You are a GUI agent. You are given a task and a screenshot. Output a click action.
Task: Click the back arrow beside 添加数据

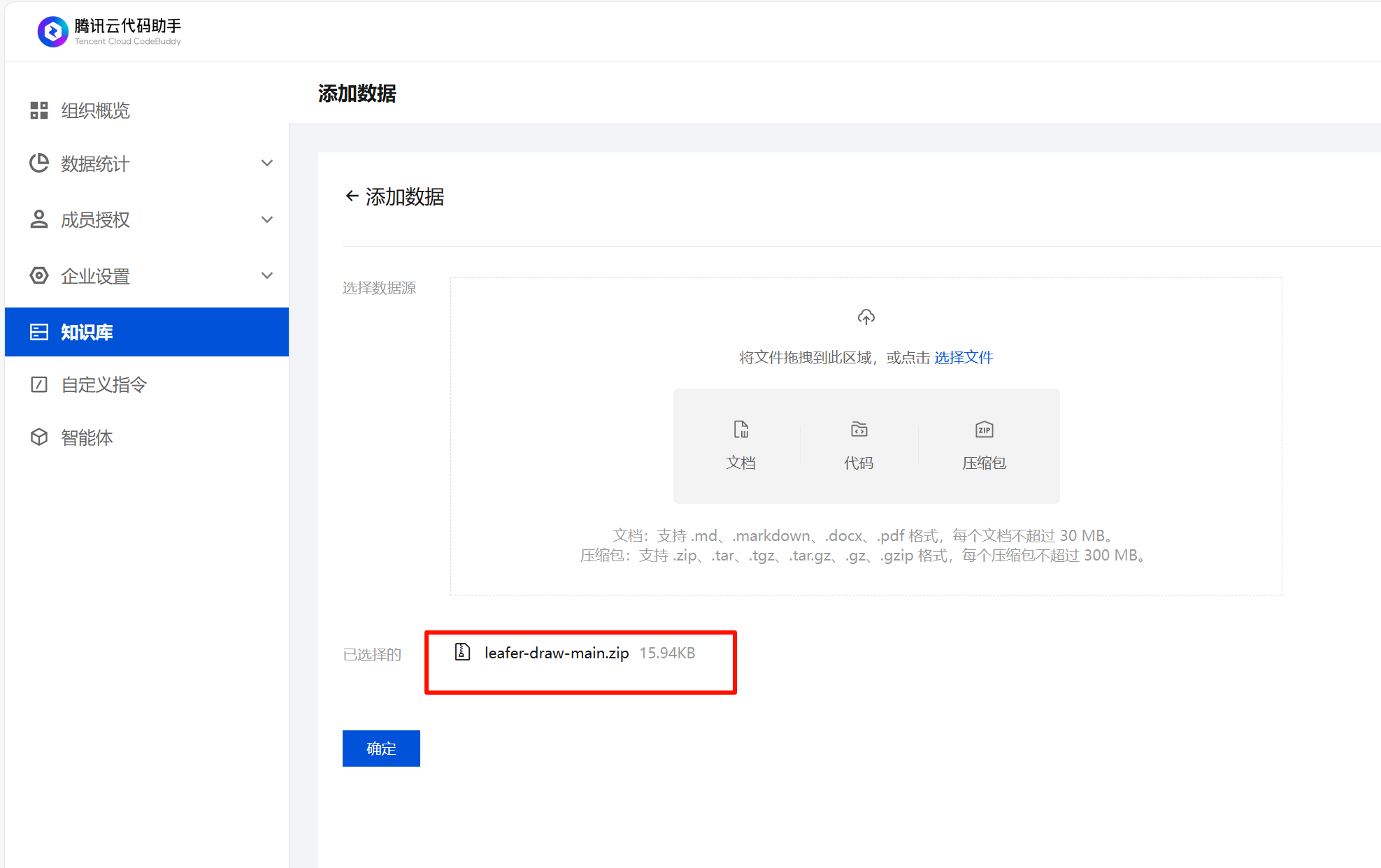tap(352, 196)
